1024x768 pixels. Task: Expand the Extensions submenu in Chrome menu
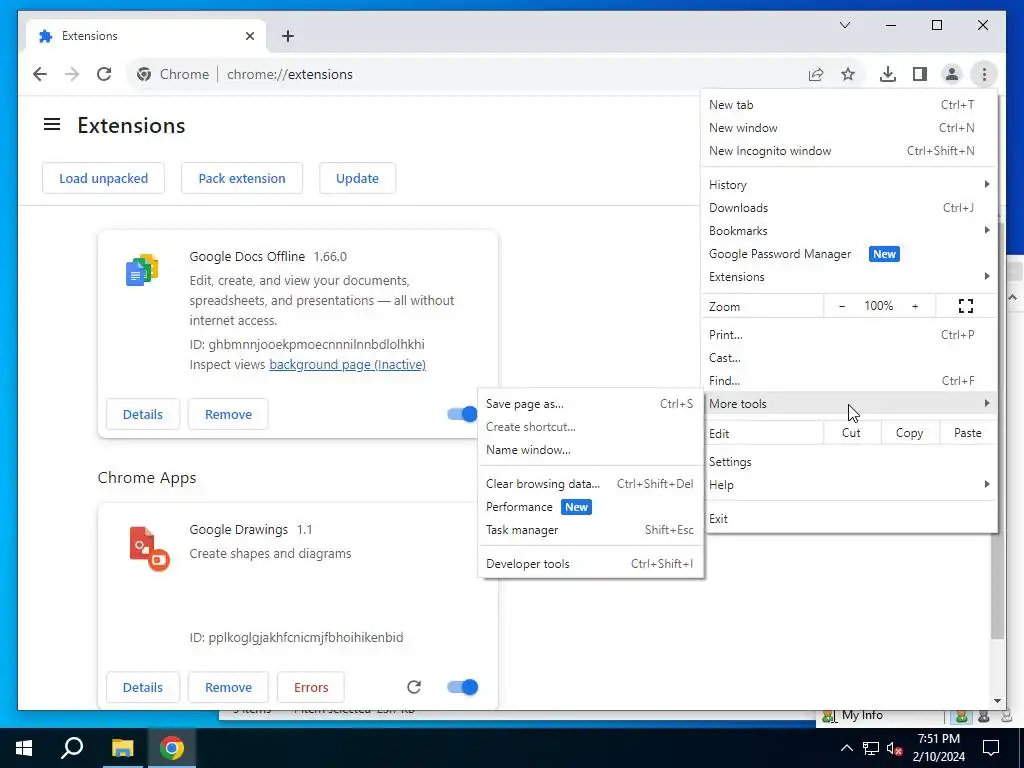tap(850, 277)
